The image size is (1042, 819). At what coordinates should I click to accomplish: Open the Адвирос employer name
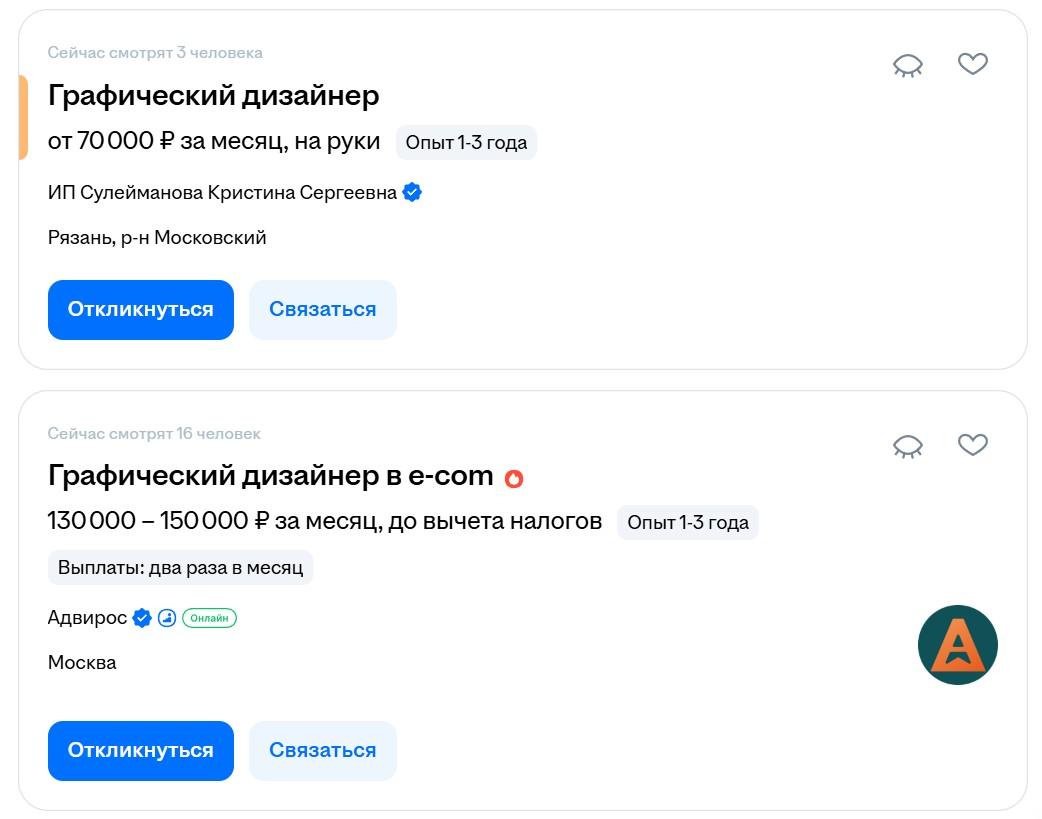[87, 618]
